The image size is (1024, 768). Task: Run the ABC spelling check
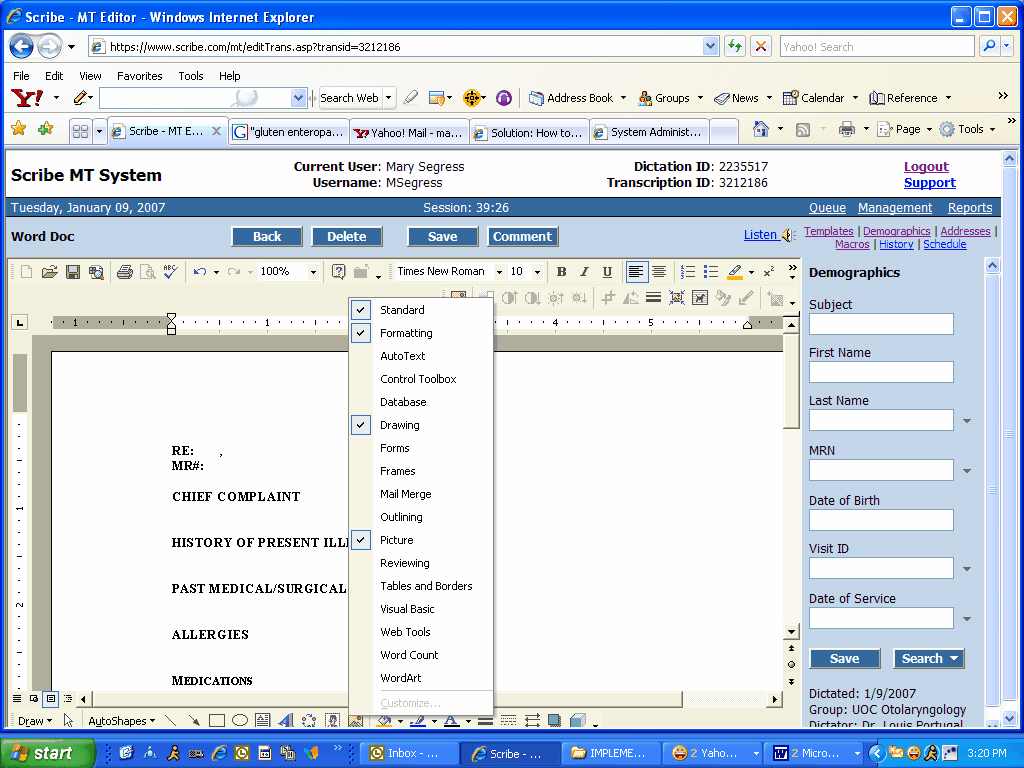pos(170,272)
